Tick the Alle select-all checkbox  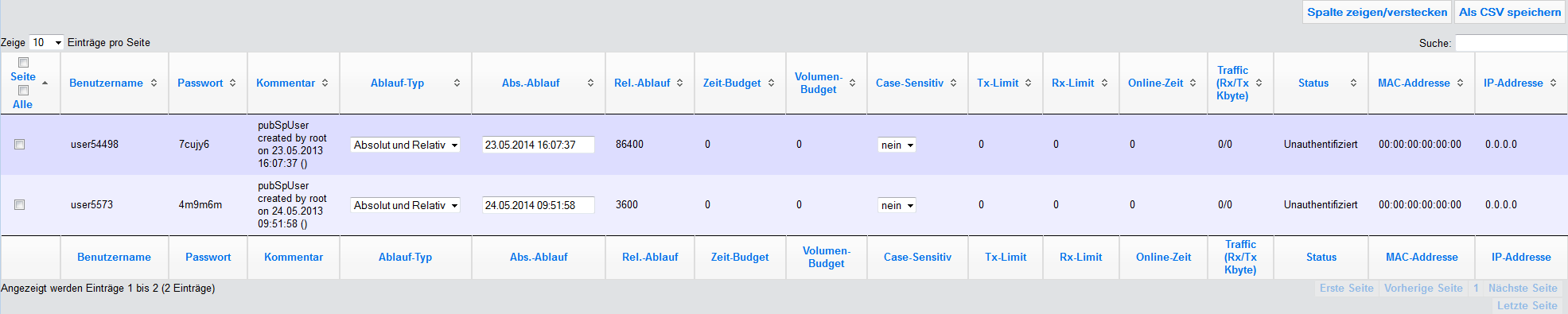tap(23, 91)
